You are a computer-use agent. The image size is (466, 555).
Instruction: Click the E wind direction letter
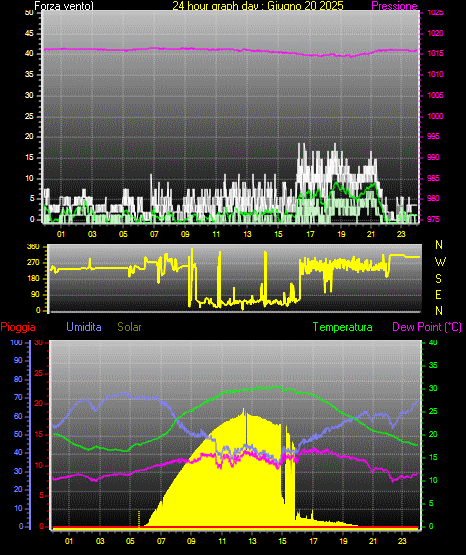pyautogui.click(x=438, y=294)
